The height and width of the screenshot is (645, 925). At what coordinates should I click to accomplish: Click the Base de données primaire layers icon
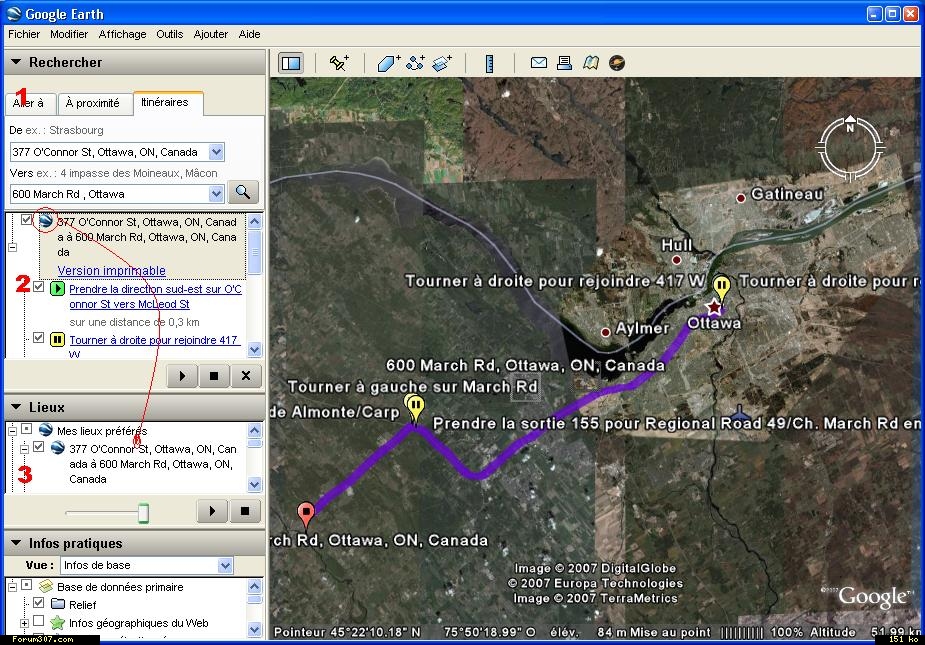[46, 586]
